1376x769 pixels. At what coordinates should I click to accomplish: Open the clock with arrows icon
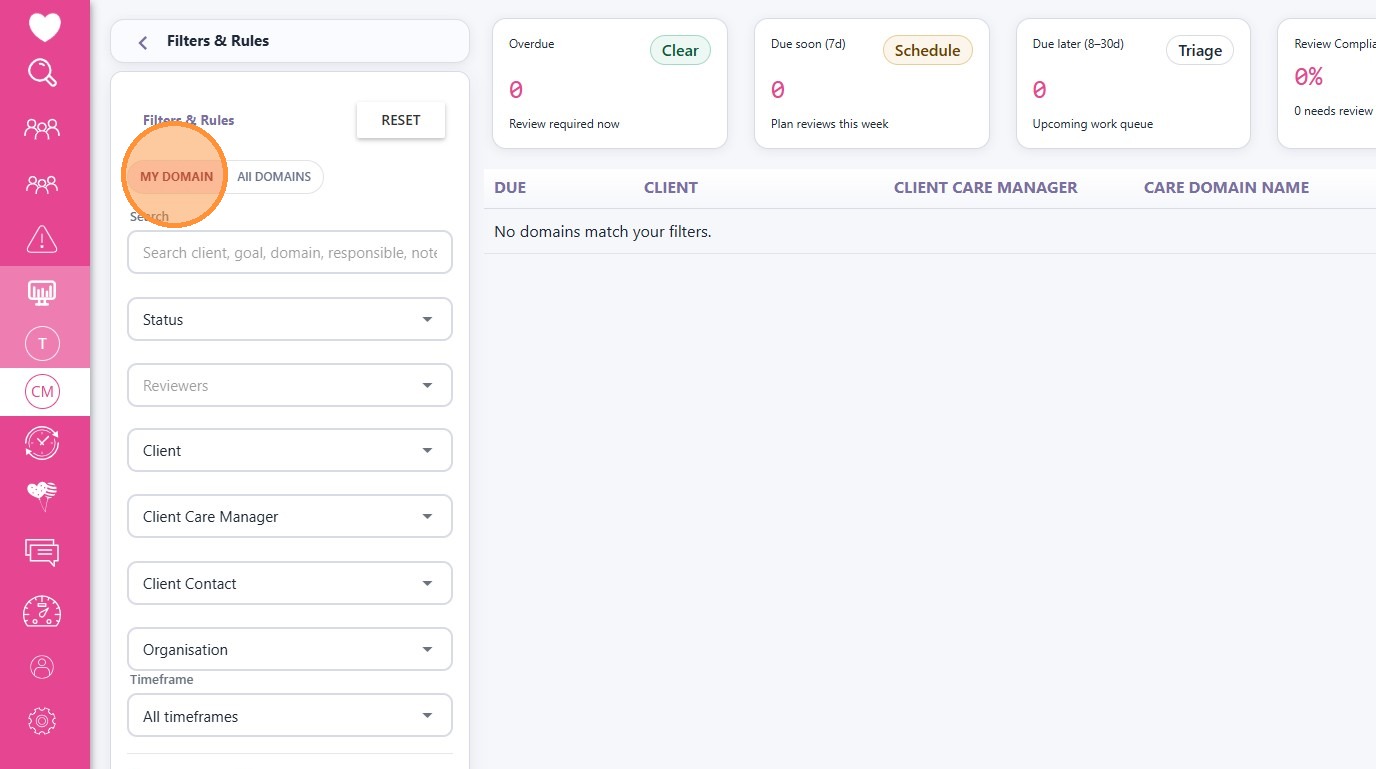click(x=42, y=442)
